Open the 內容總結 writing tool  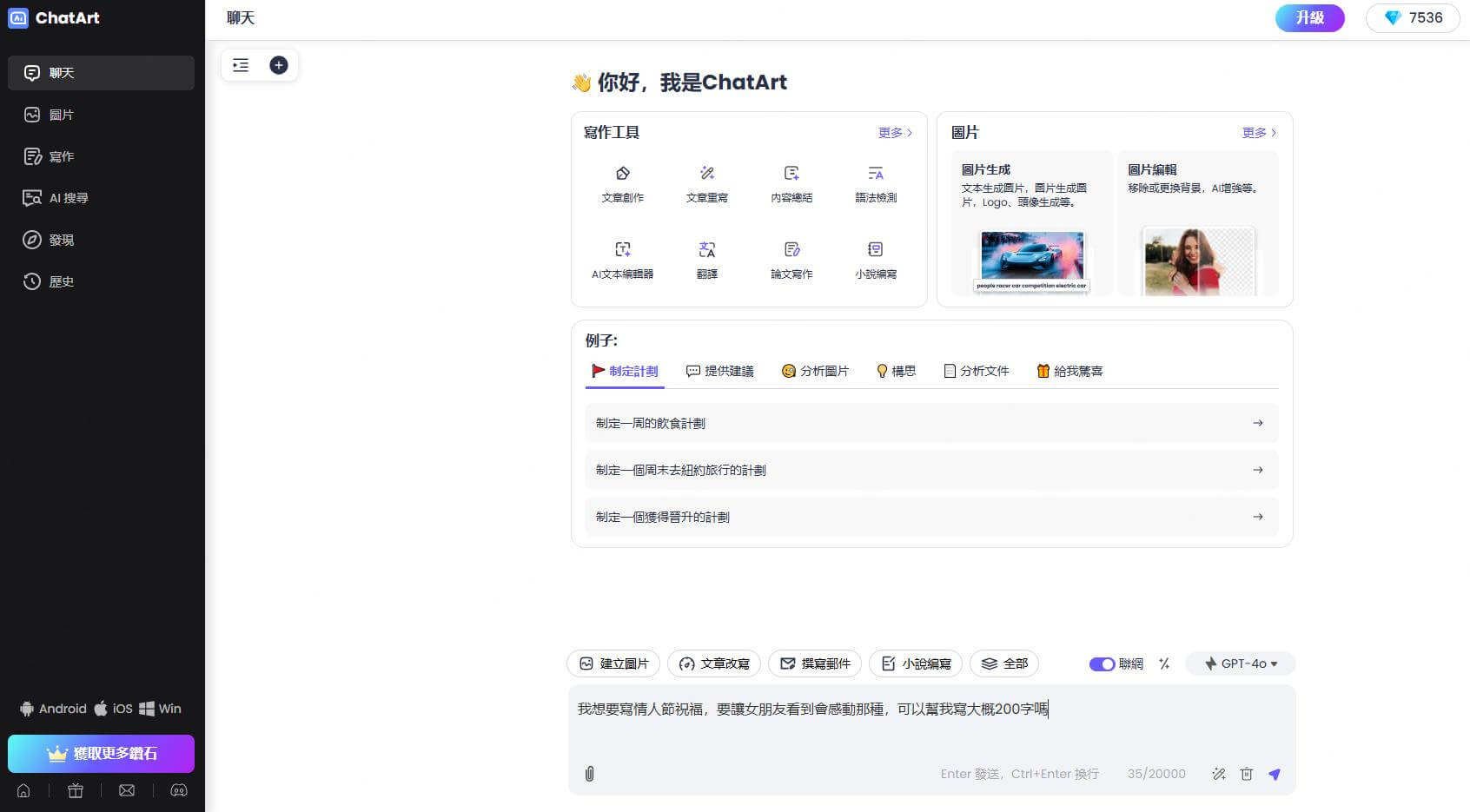[x=791, y=184]
